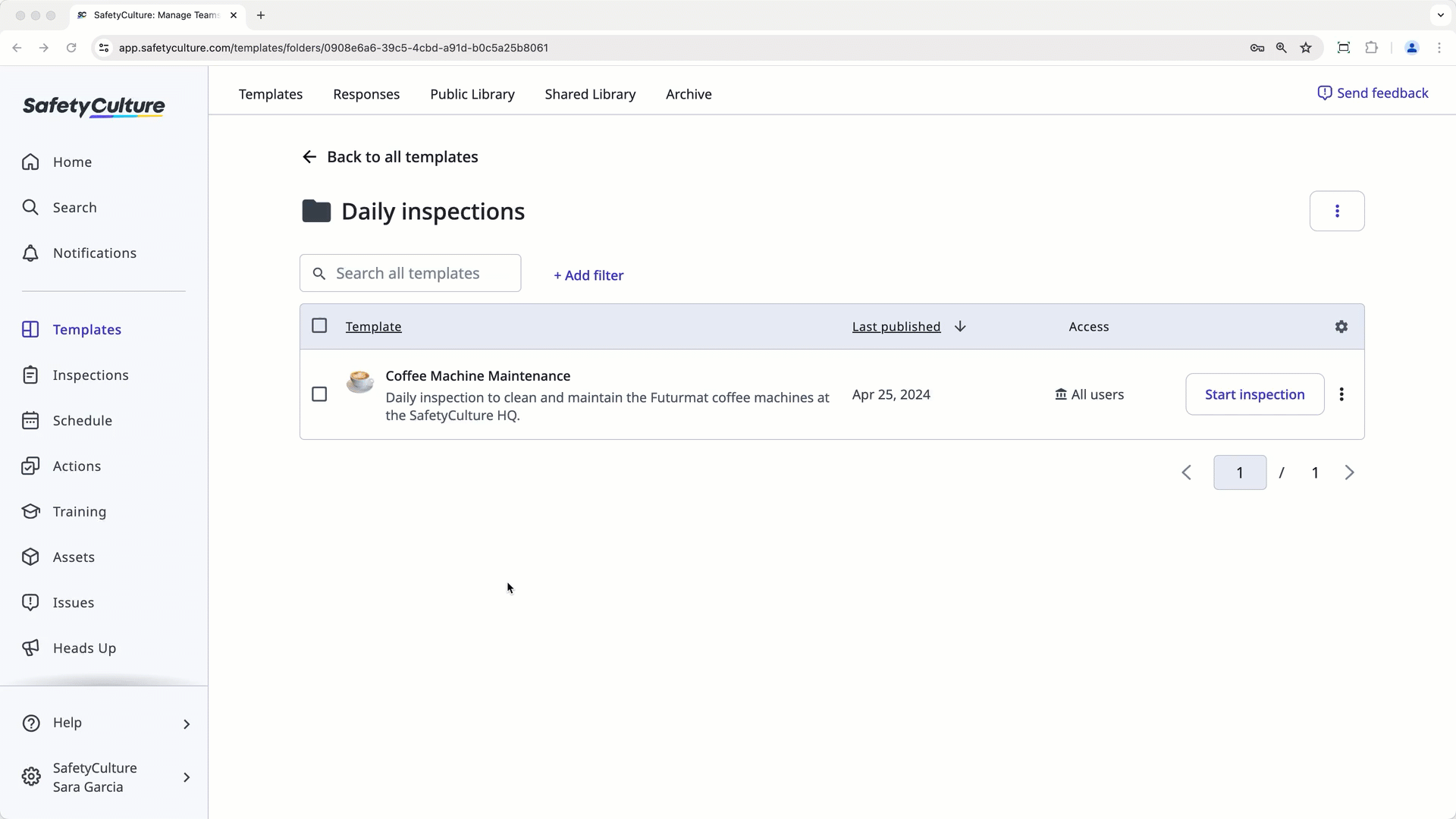Image resolution: width=1456 pixels, height=819 pixels.
Task: Click the page number input box
Action: point(1240,472)
